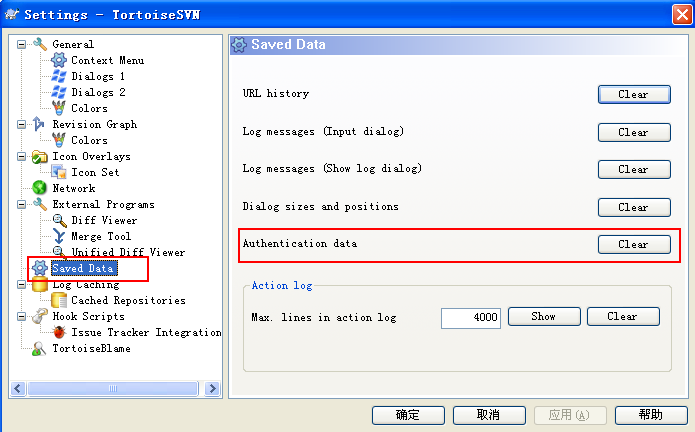
Task: Click the Icon Set icon
Action: [59, 172]
